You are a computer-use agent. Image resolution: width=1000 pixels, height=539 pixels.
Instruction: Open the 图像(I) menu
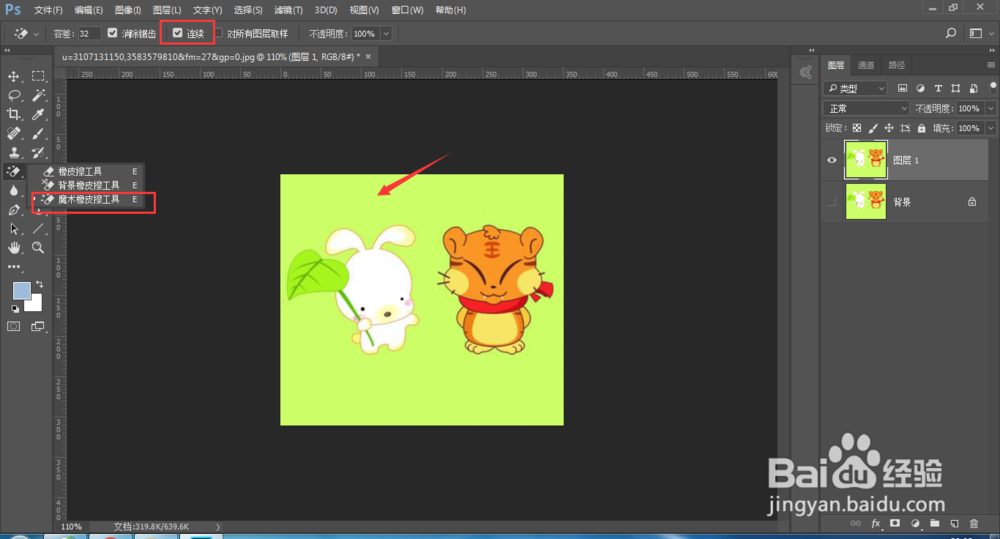[128, 10]
